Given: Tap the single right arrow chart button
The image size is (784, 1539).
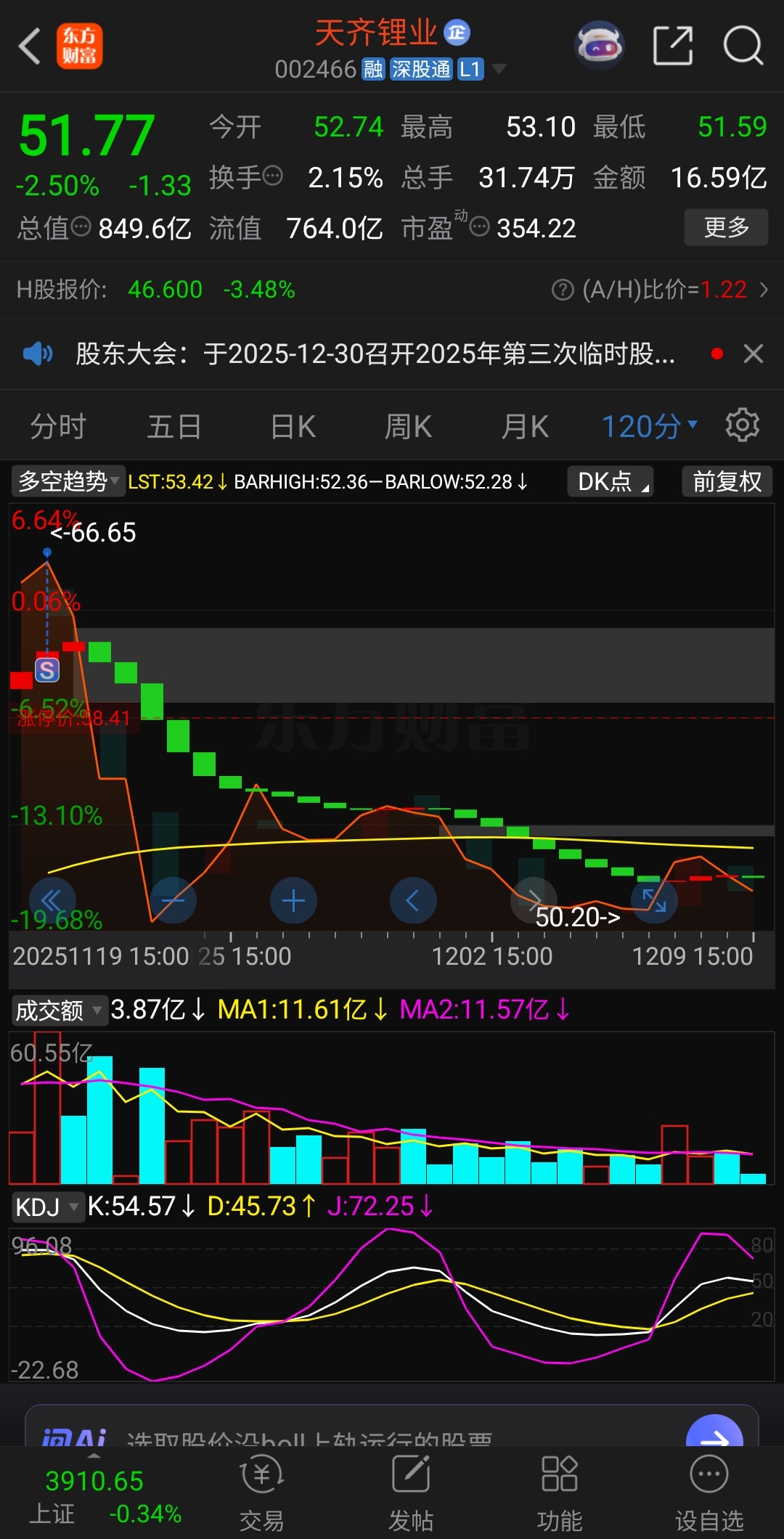Looking at the screenshot, I should tap(534, 901).
